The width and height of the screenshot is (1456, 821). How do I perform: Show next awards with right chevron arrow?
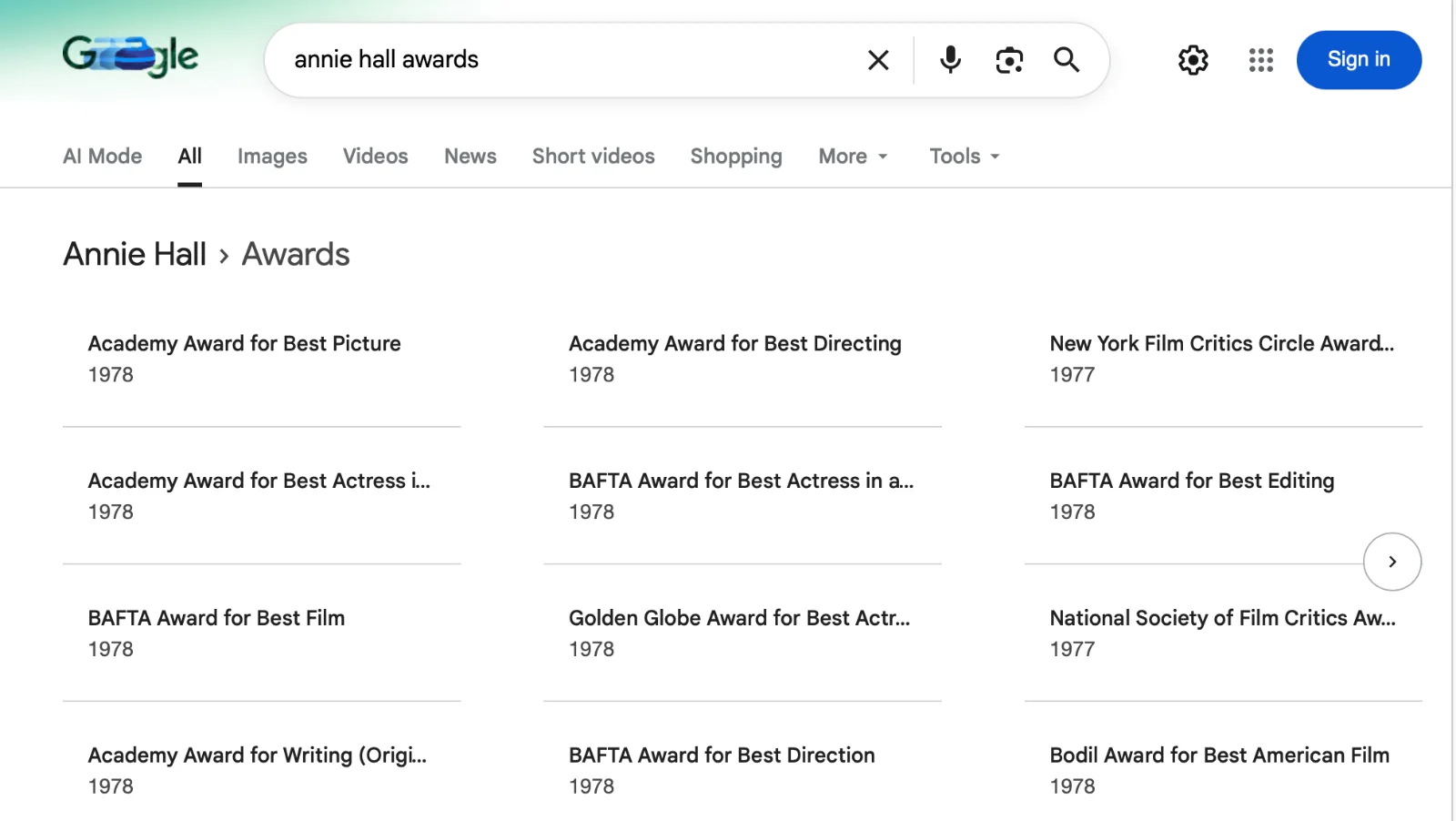point(1392,562)
